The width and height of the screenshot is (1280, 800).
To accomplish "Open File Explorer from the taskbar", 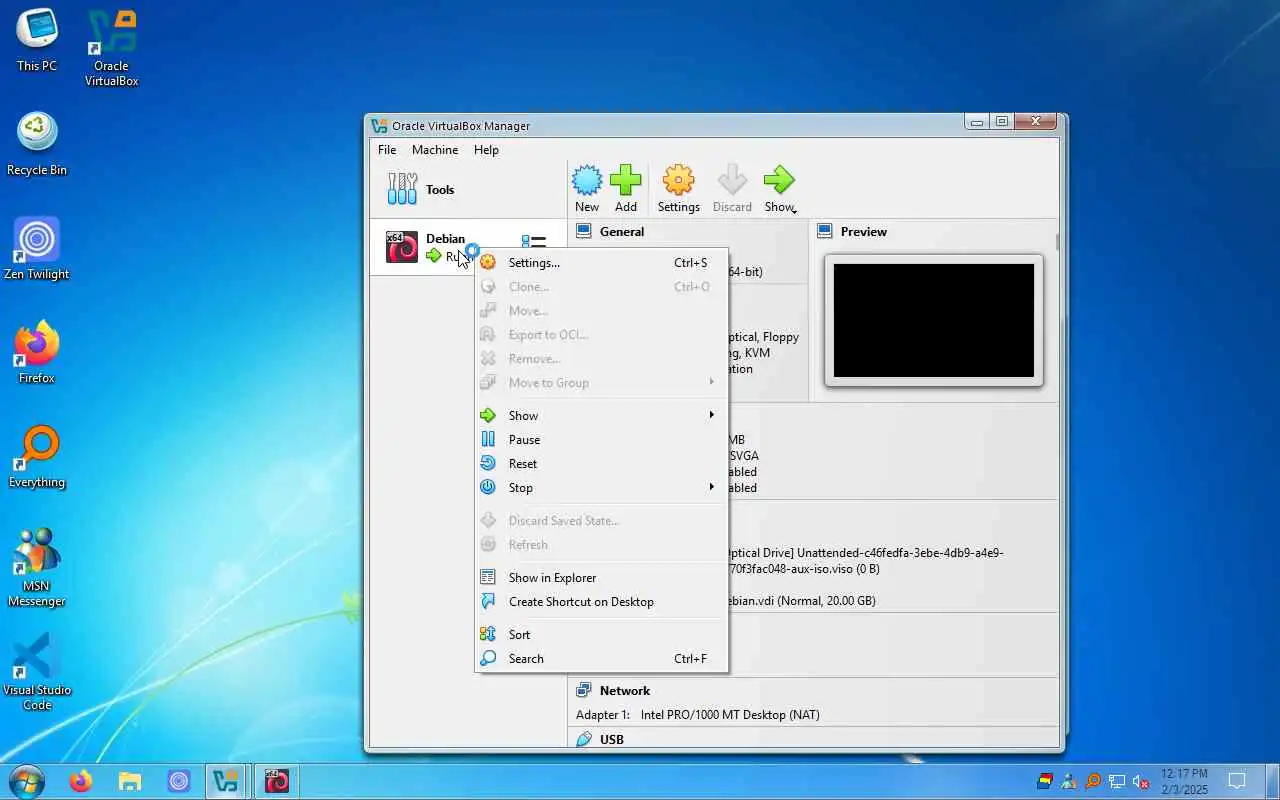I will tap(130, 781).
